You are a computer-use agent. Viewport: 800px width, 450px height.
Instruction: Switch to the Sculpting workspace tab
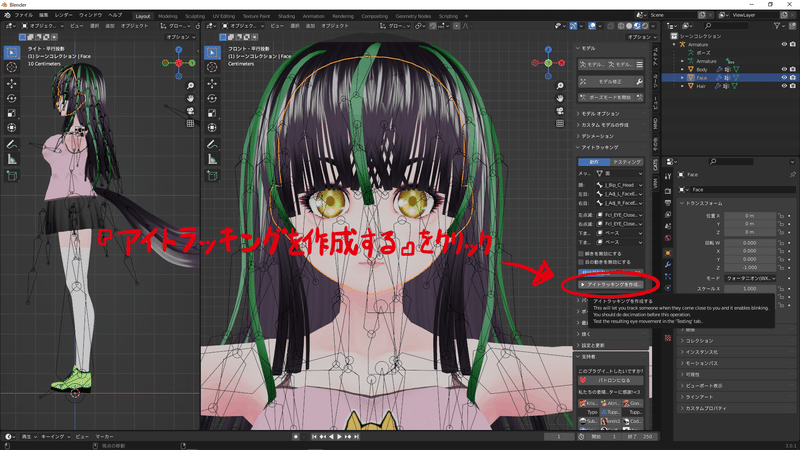[195, 16]
